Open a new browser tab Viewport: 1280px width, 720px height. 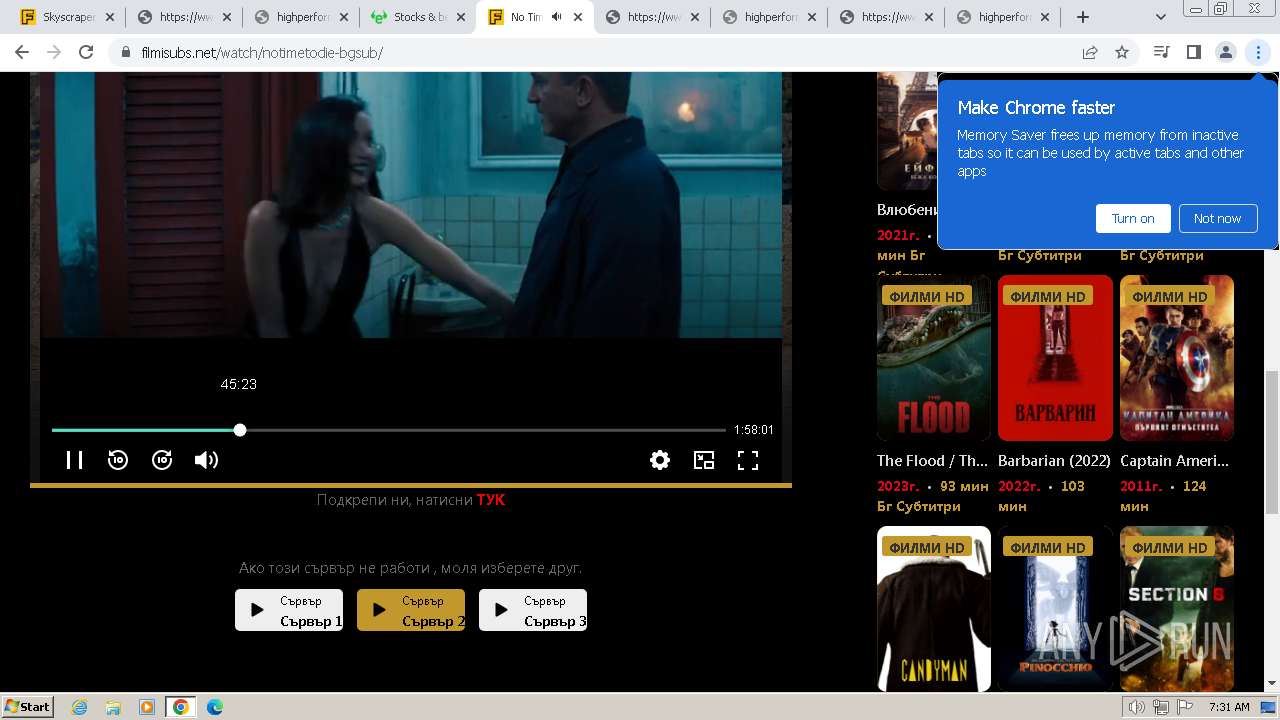pyautogui.click(x=1083, y=17)
